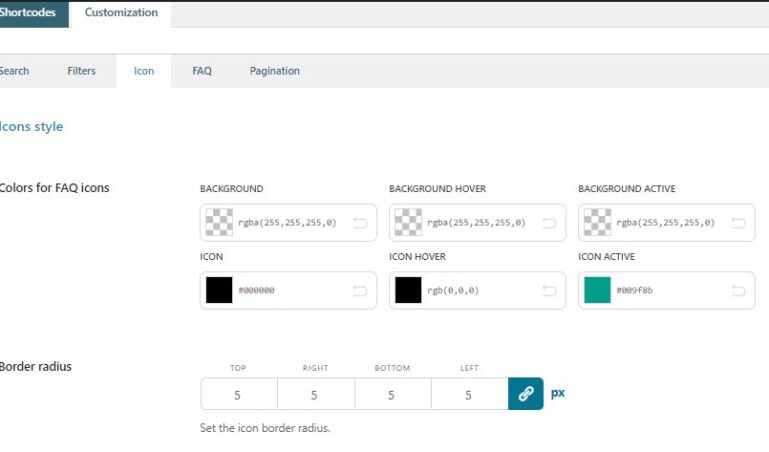
Task: Switch to the Shortcodes tab
Action: coord(29,13)
